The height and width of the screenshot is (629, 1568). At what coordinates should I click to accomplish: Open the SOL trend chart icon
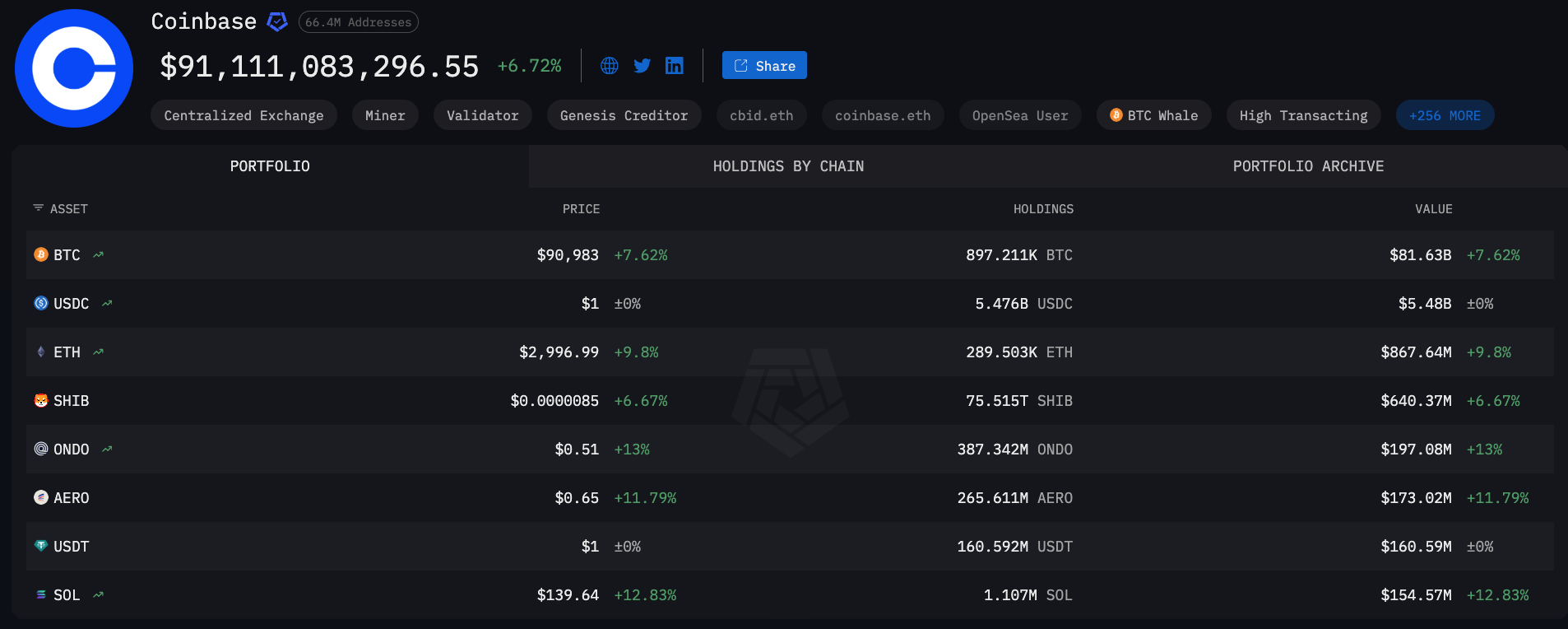tap(99, 594)
